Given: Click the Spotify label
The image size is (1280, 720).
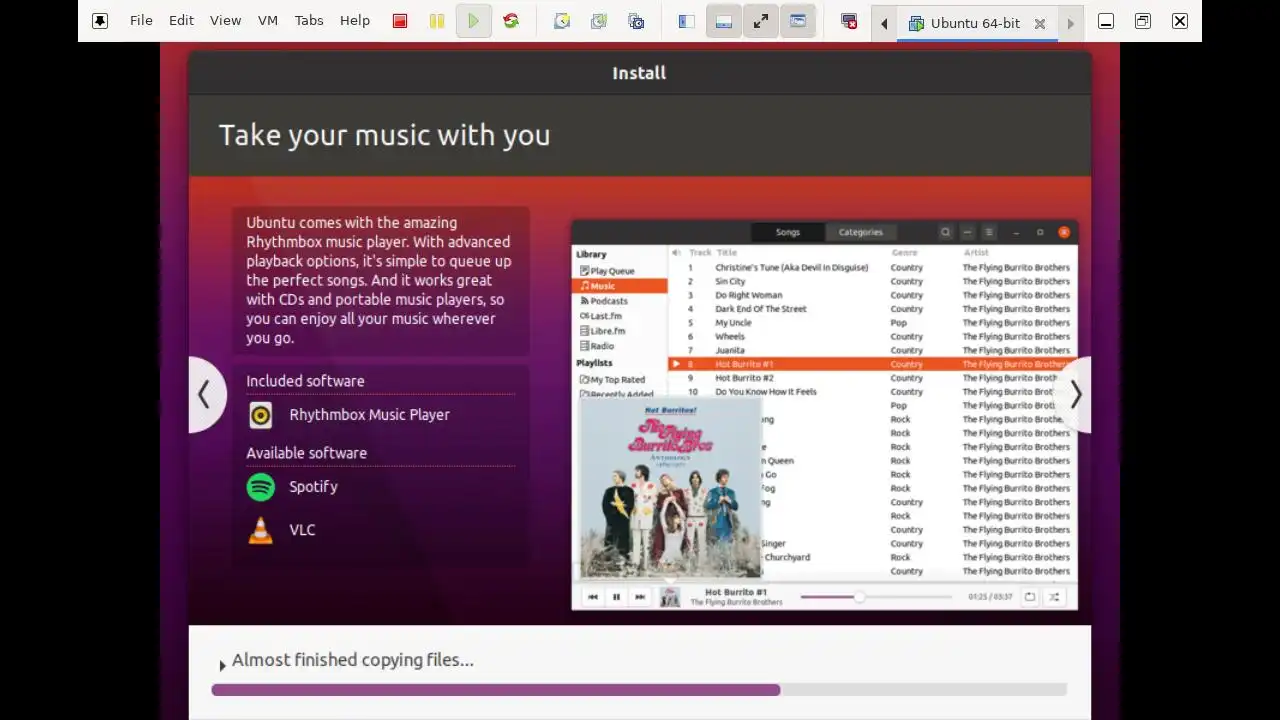Looking at the screenshot, I should [313, 487].
